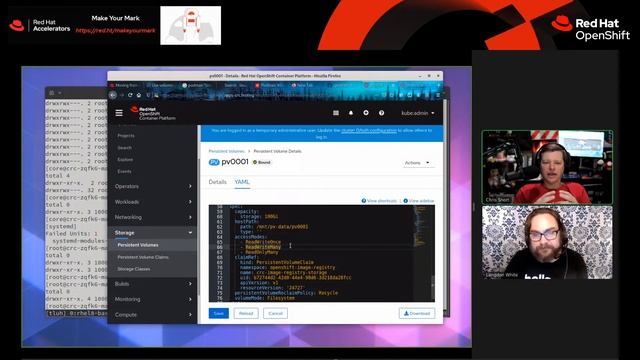Click the blue PV resource badge
Viewport: 640px width, 360px height.
coord(214,162)
